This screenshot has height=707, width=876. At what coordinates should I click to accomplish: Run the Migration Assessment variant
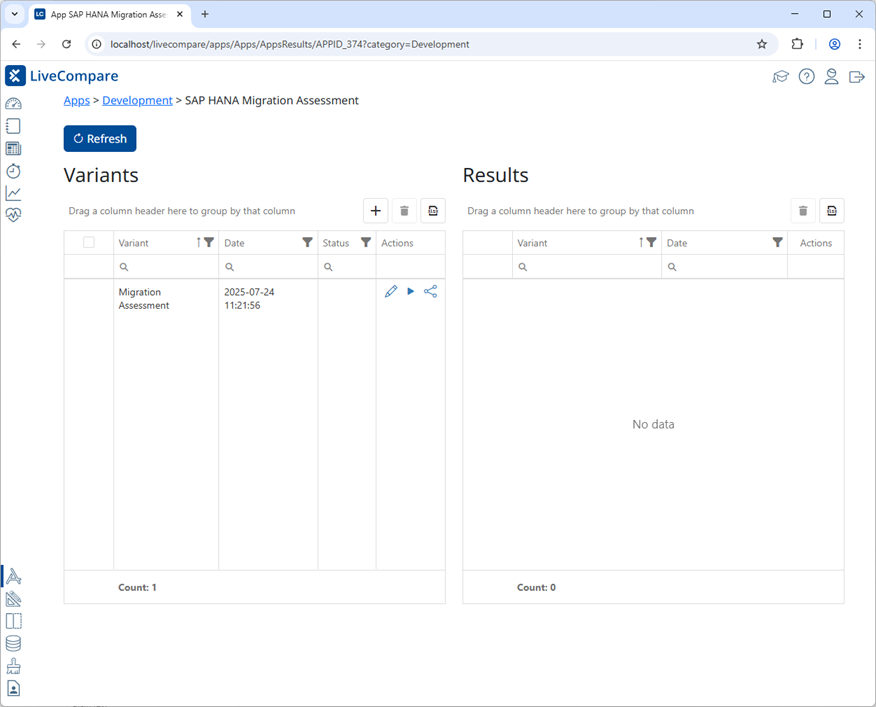410,292
